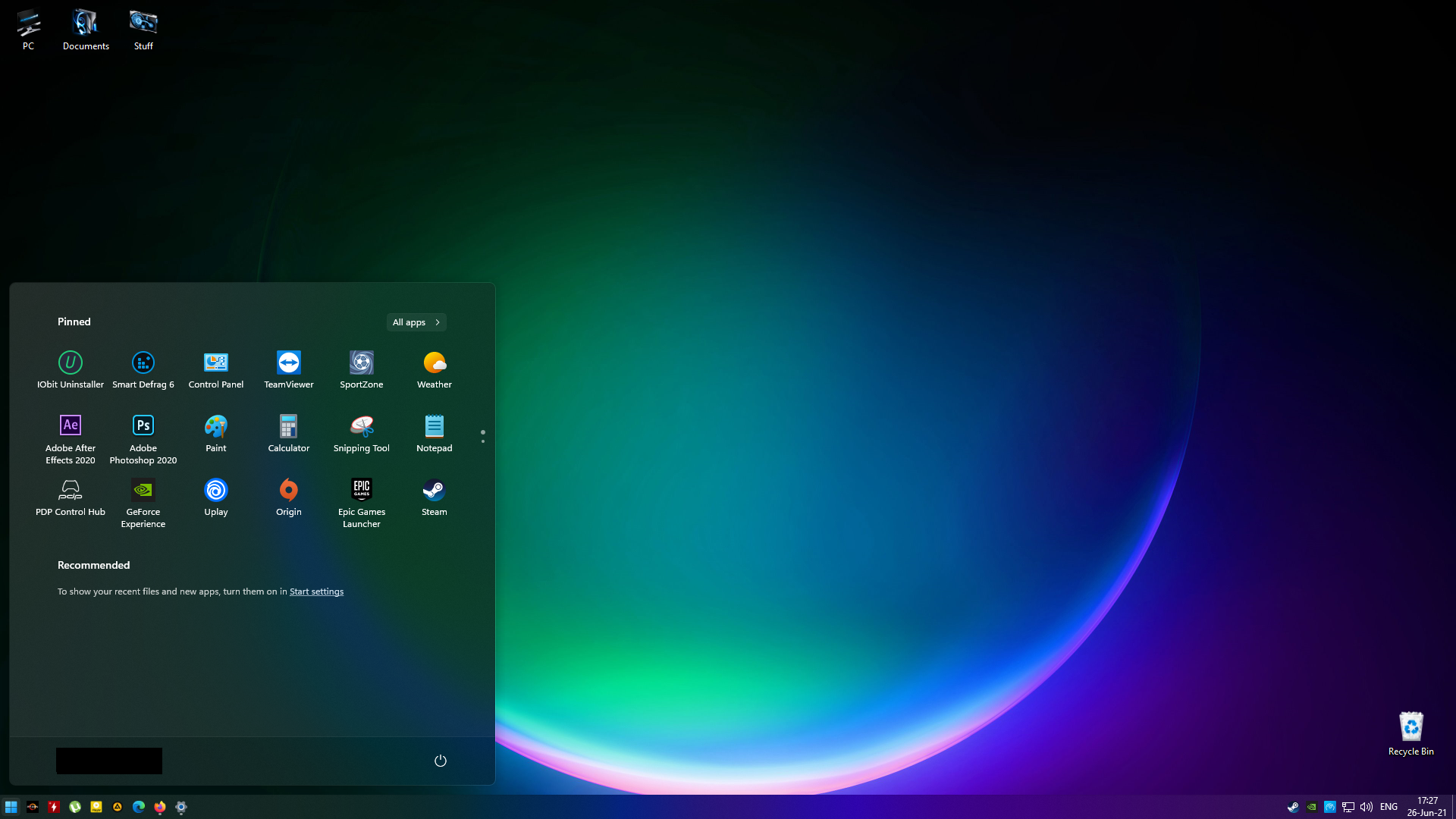This screenshot has width=1456, height=819.
Task: Open the pinned Control Panel
Action: click(x=216, y=369)
